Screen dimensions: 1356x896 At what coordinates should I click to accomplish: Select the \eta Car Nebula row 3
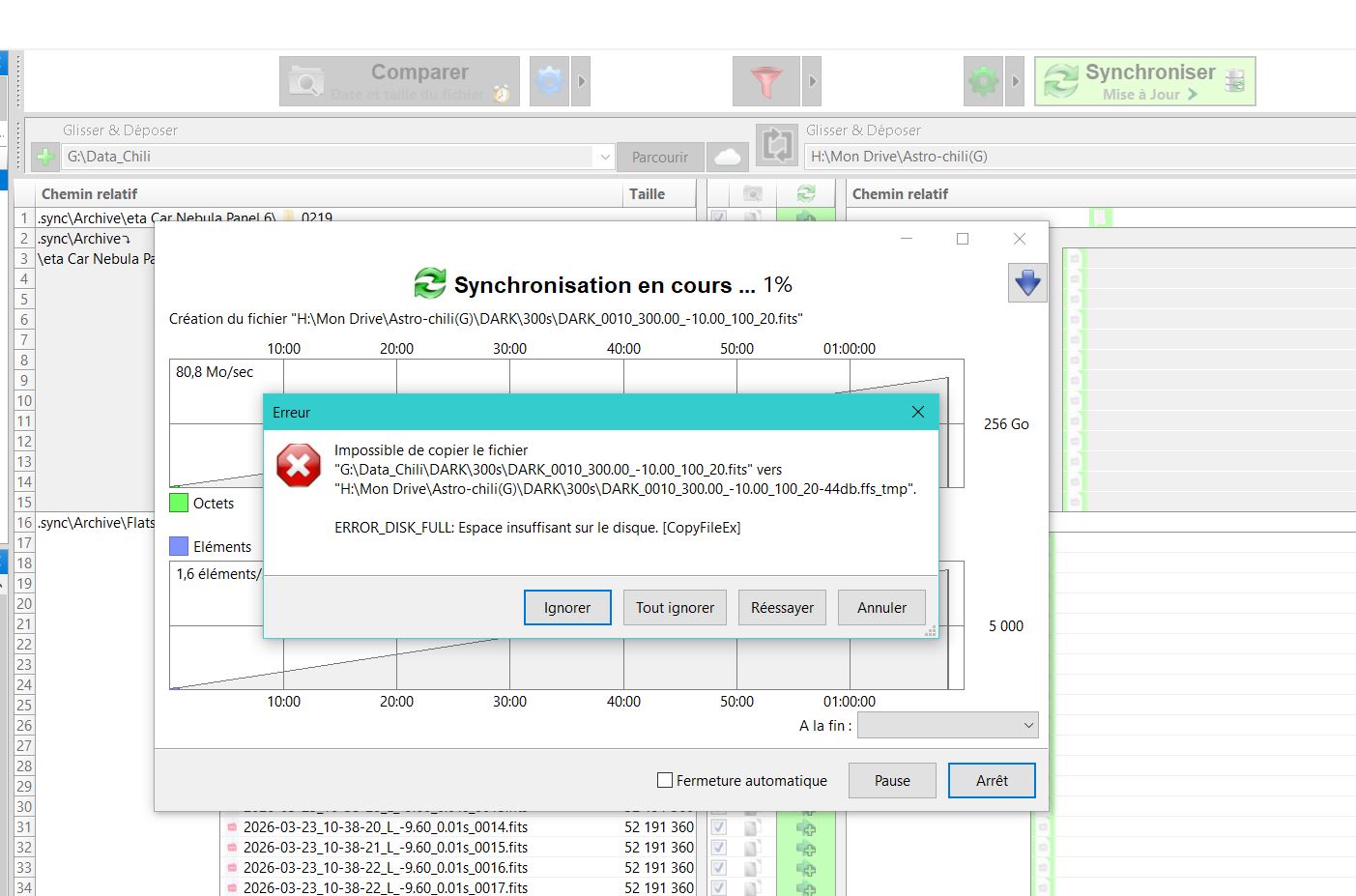point(96,259)
